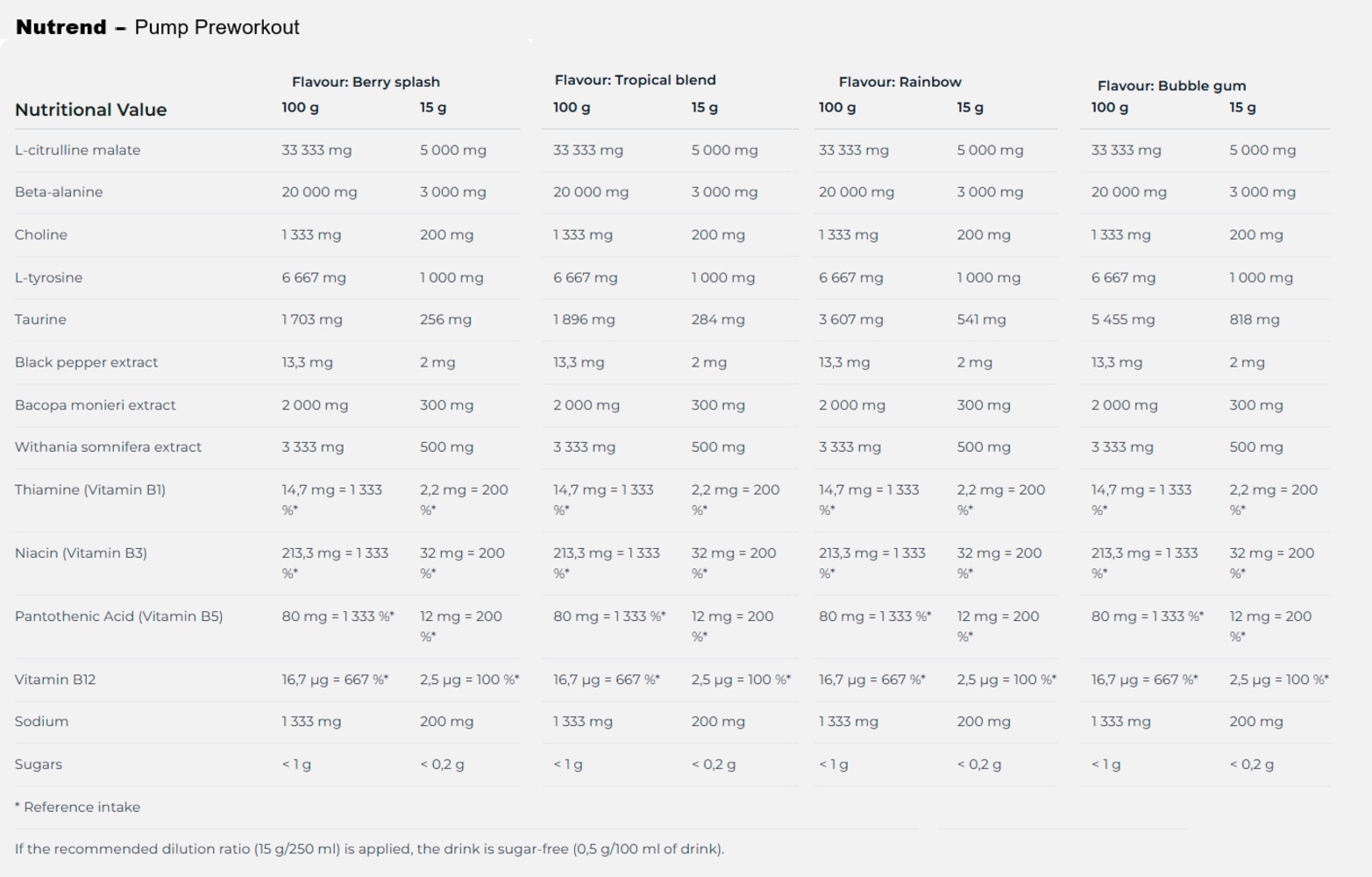The image size is (1372, 877).
Task: Select the Flavour: Bubble gum column header
Action: point(1171,86)
